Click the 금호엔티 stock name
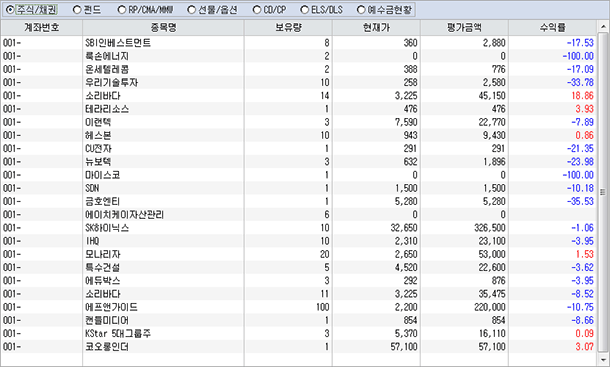This screenshot has height=367, width=610. [103, 202]
